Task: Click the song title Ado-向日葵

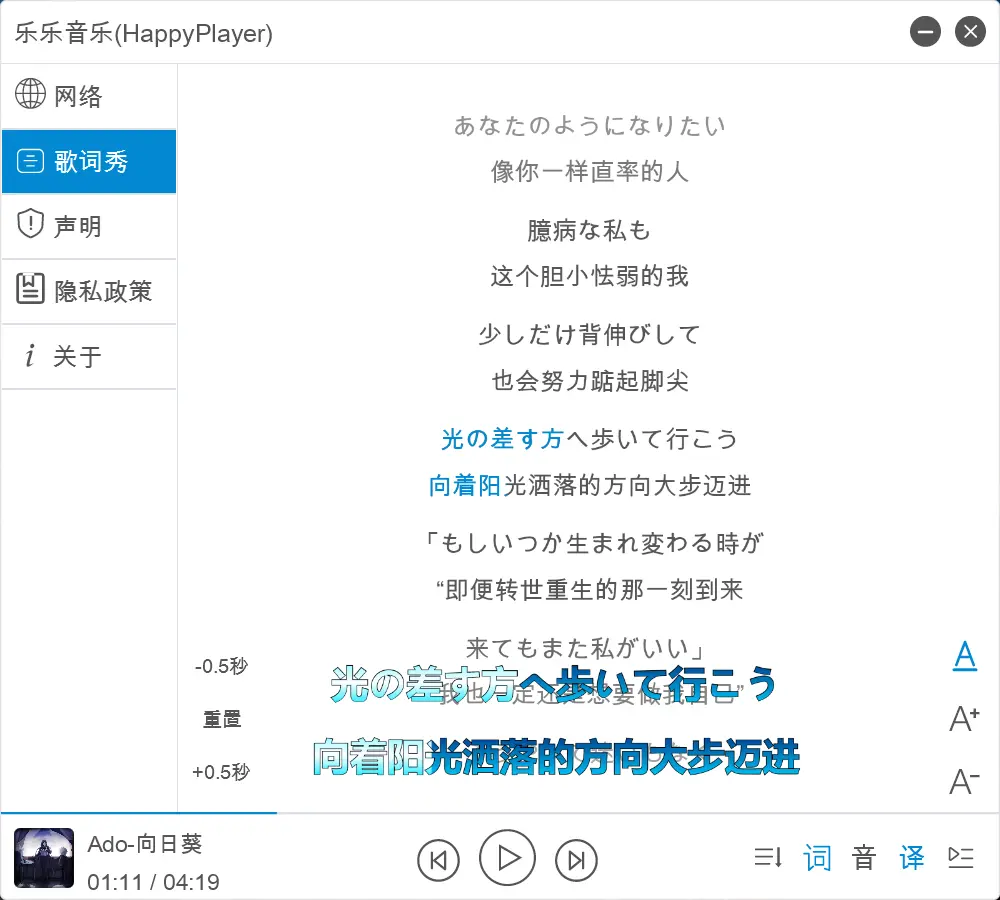Action: coord(145,844)
